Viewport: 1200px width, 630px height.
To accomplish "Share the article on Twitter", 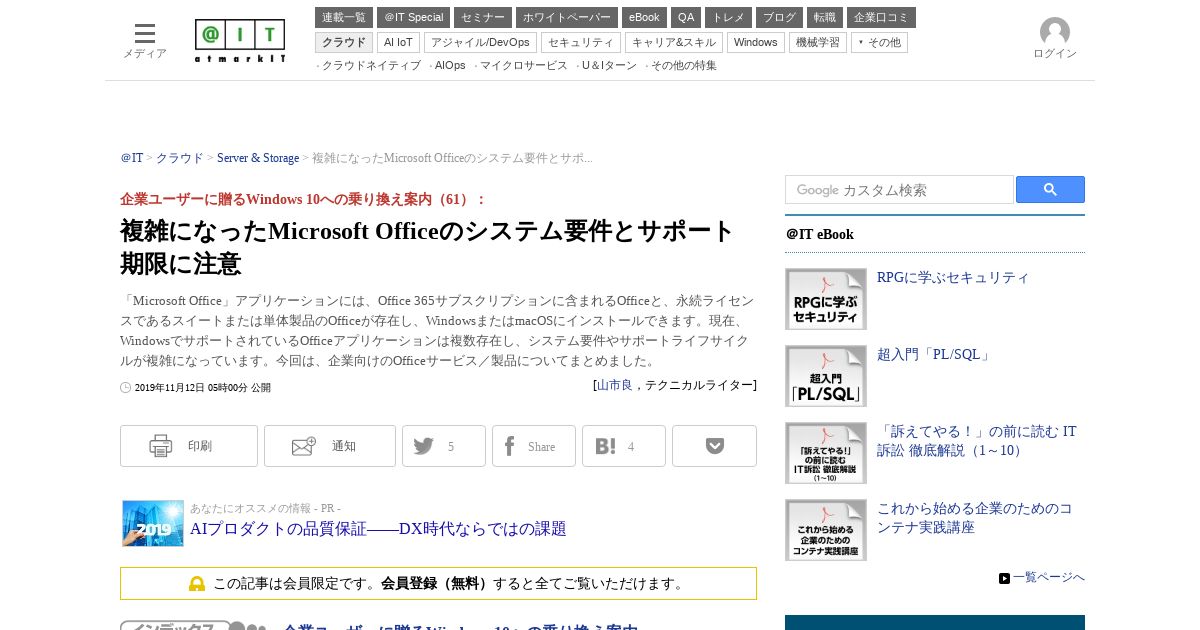I will point(444,446).
